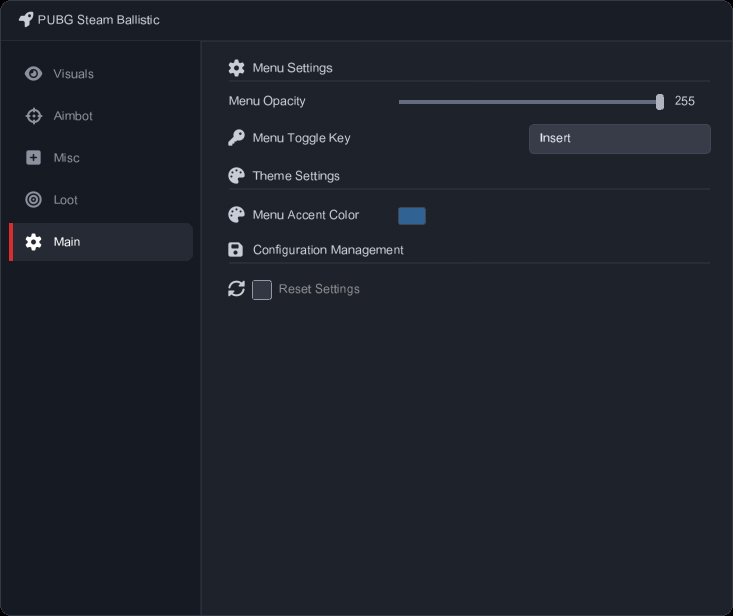This screenshot has height=616, width=733.
Task: Click the key icon next to Menu Toggle Key
Action: [236, 138]
